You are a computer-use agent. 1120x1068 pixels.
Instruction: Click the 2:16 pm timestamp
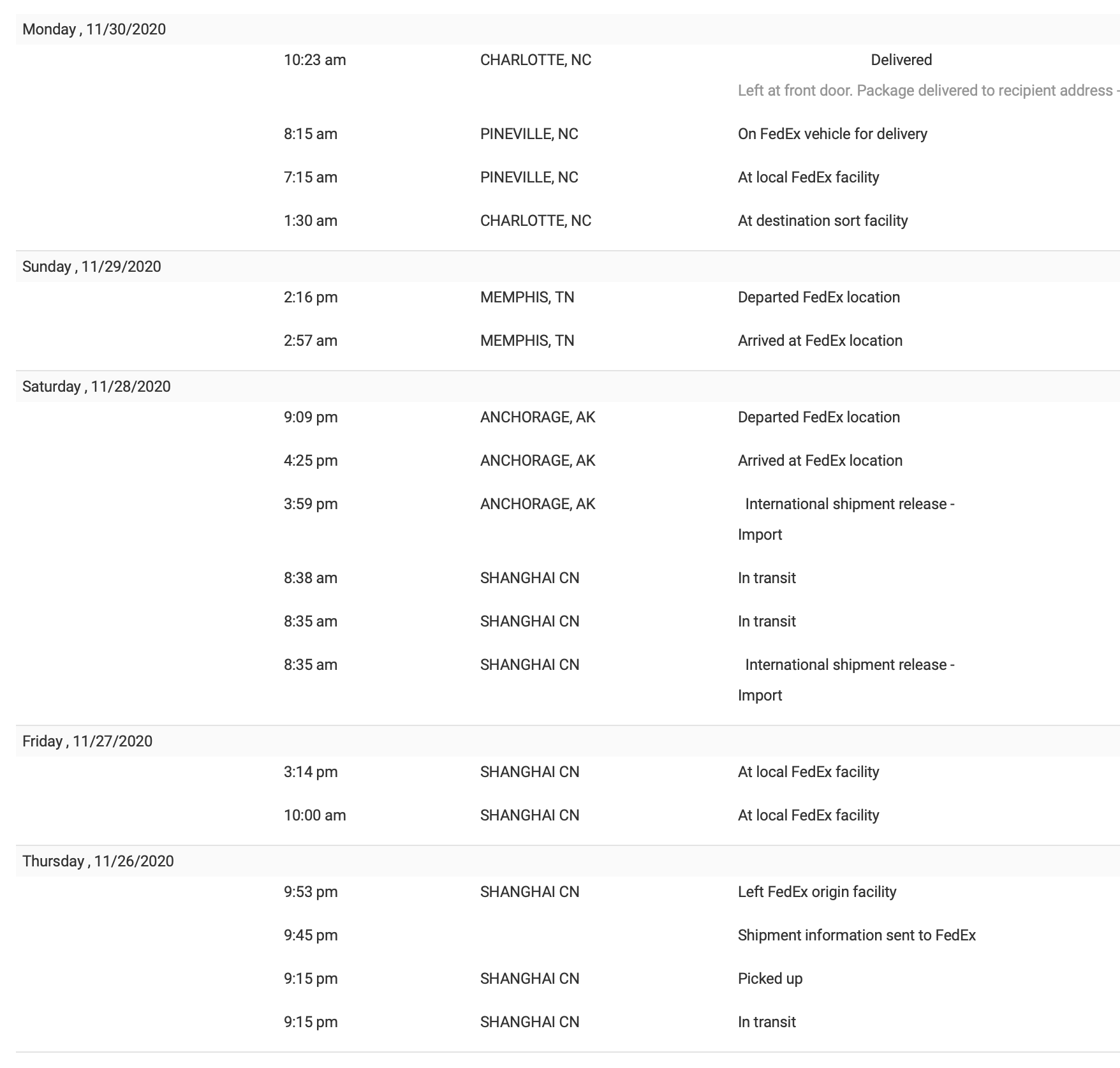point(311,297)
